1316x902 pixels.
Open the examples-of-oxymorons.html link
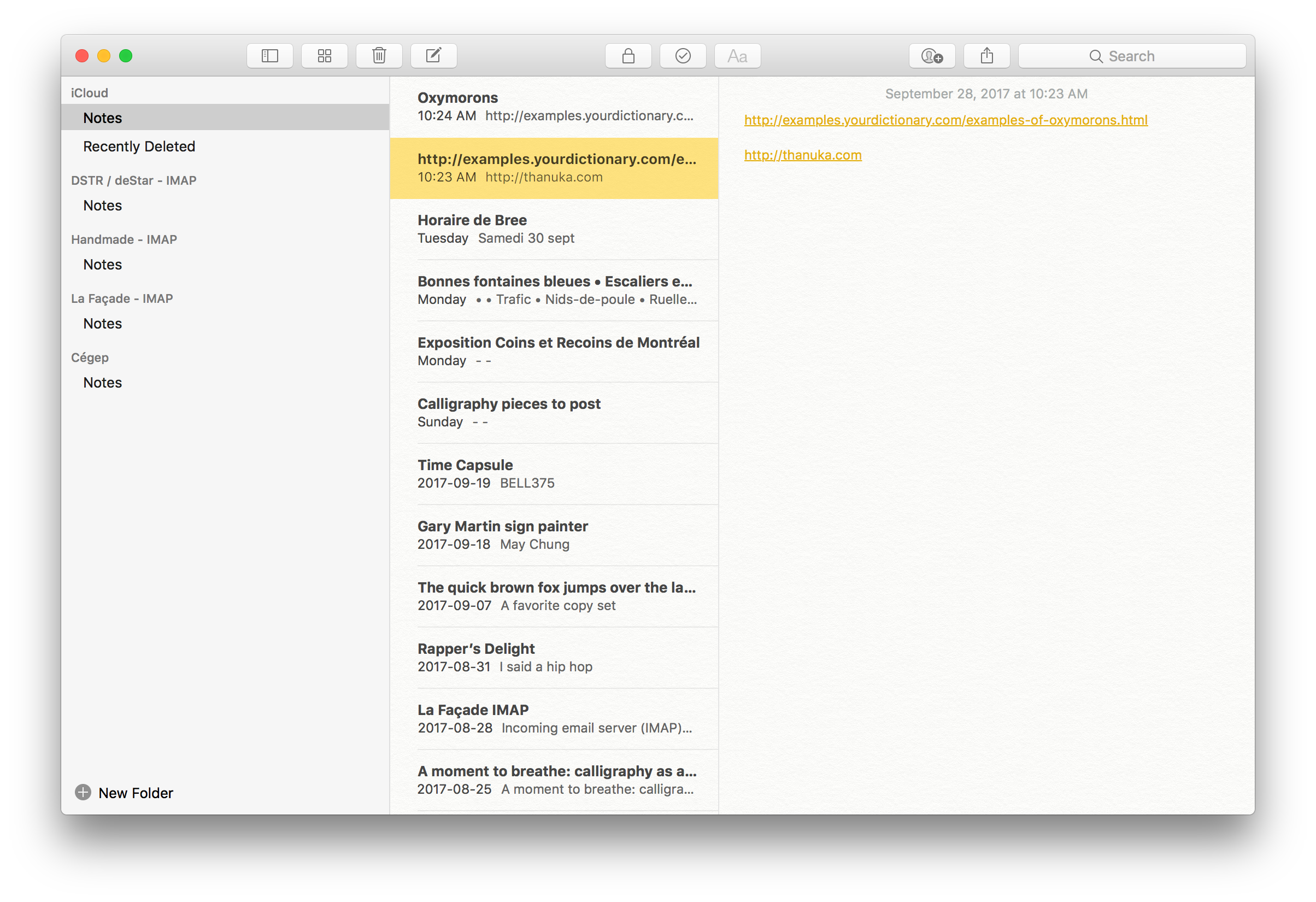tap(945, 120)
